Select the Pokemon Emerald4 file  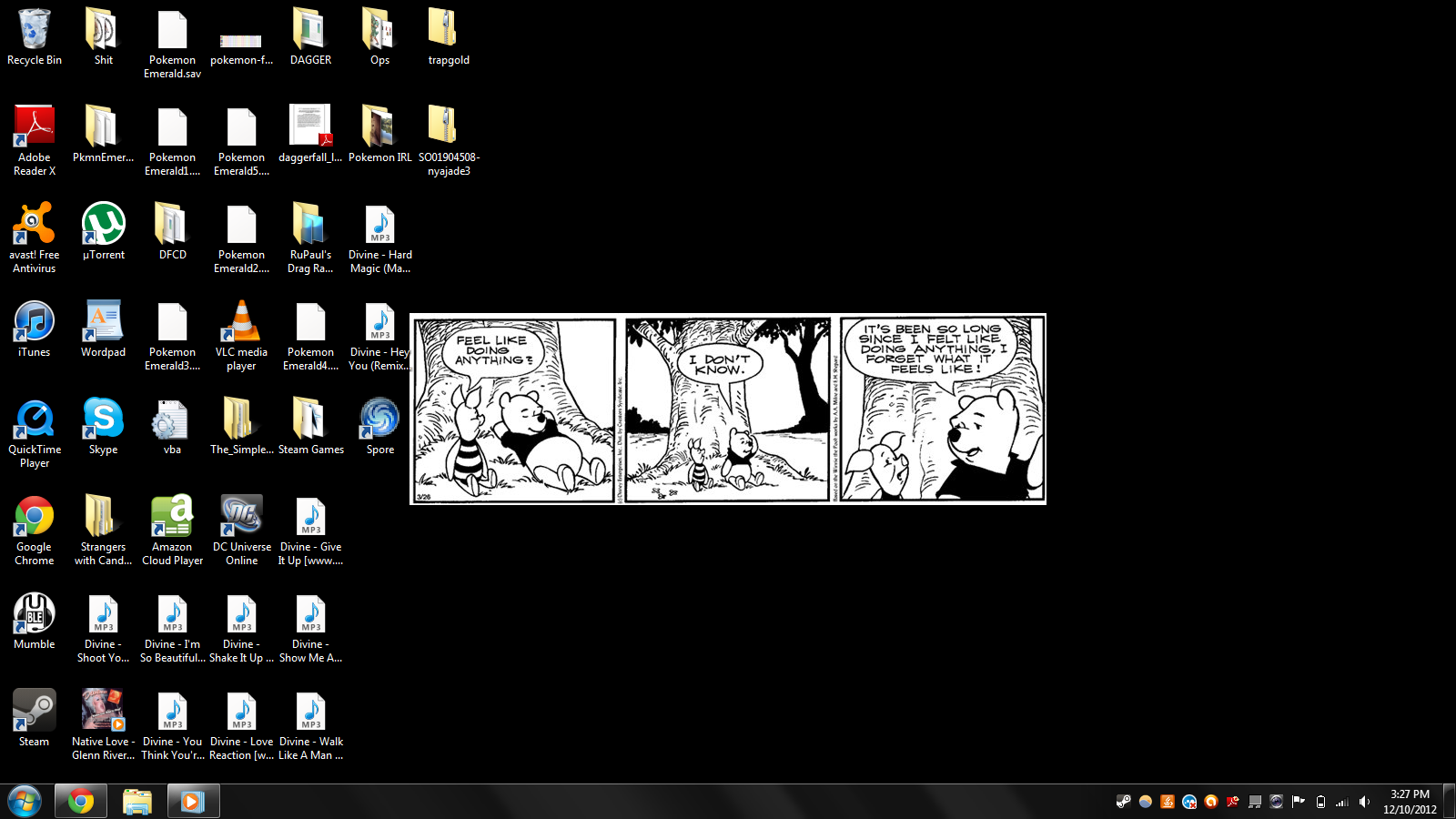311,336
